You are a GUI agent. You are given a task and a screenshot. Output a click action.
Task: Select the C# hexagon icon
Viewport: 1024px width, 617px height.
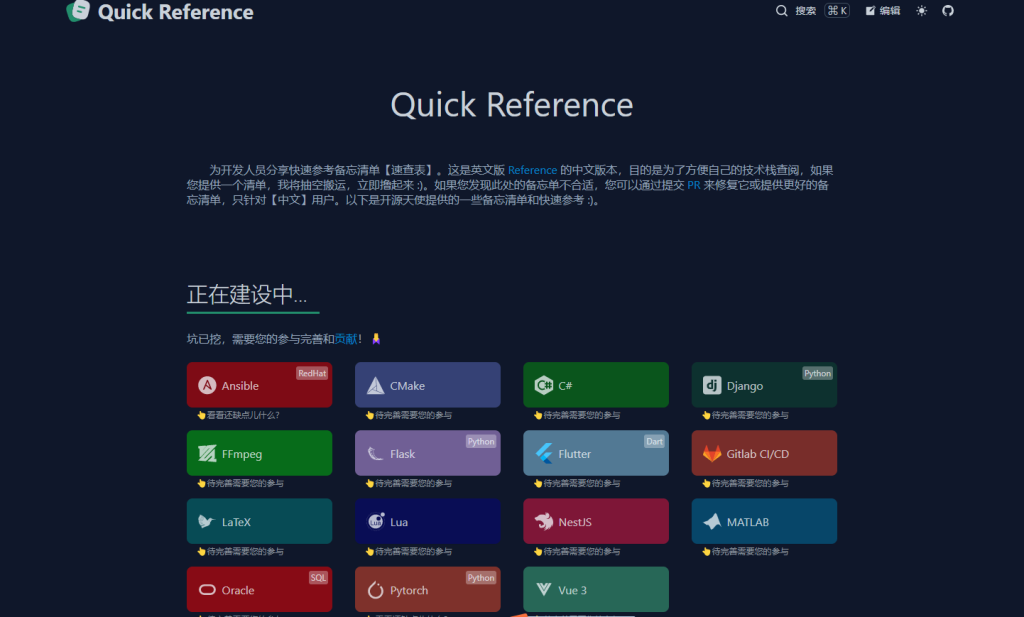(543, 385)
